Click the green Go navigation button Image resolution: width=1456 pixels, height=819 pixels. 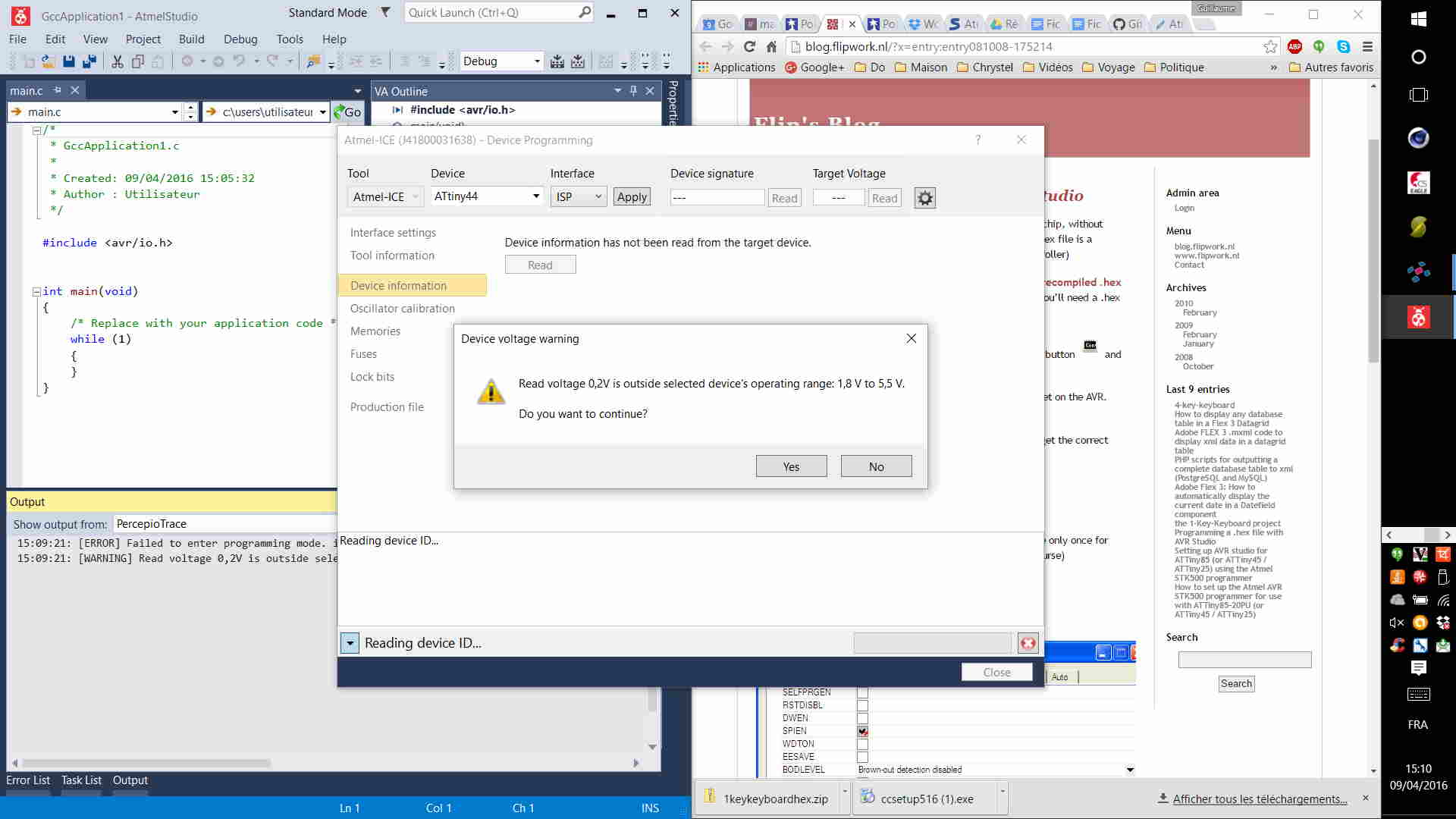[x=348, y=112]
